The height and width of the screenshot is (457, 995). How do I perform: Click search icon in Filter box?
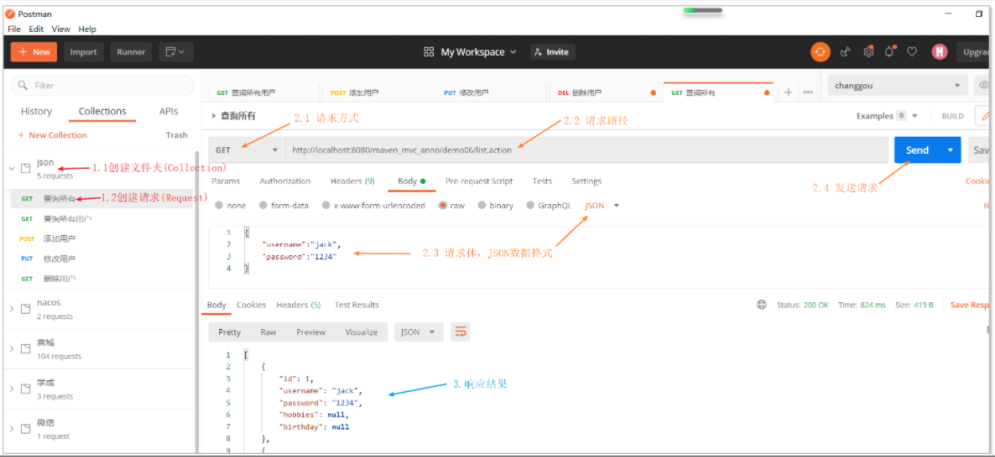pyautogui.click(x=23, y=85)
